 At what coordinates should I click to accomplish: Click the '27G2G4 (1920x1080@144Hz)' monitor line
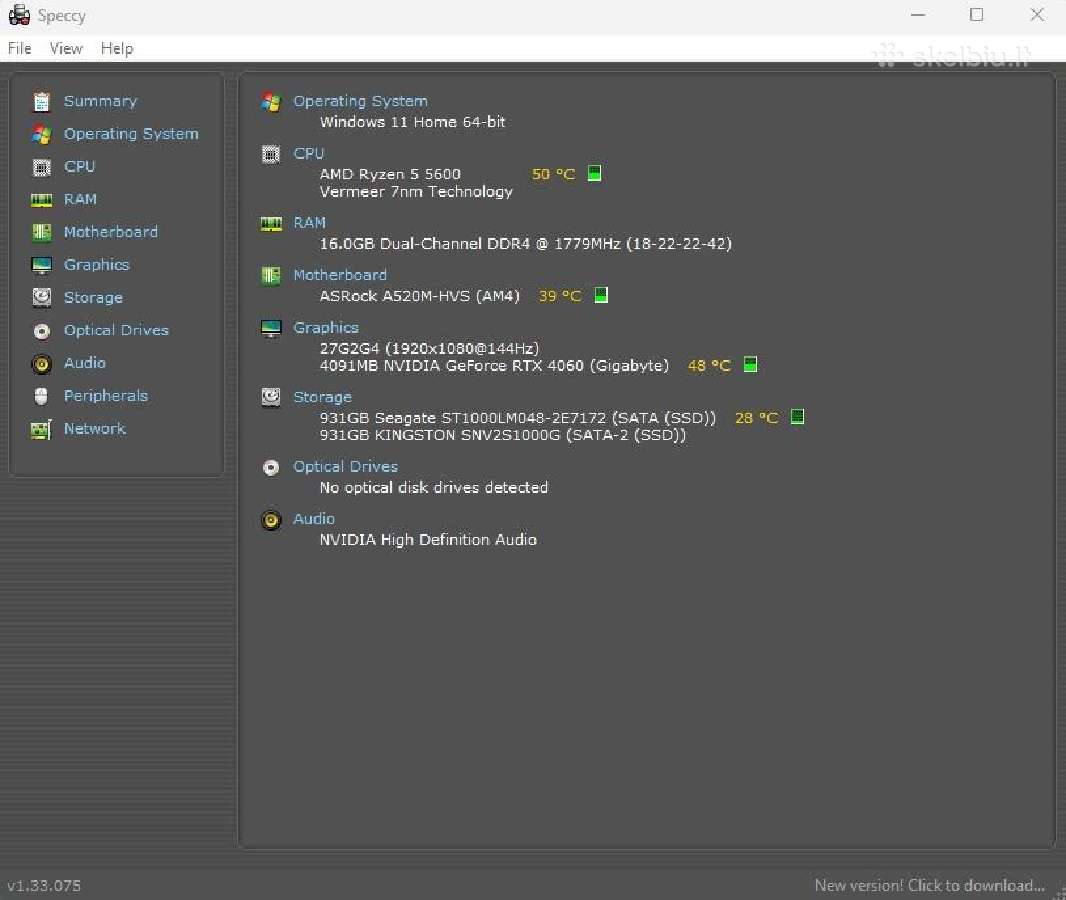point(430,349)
